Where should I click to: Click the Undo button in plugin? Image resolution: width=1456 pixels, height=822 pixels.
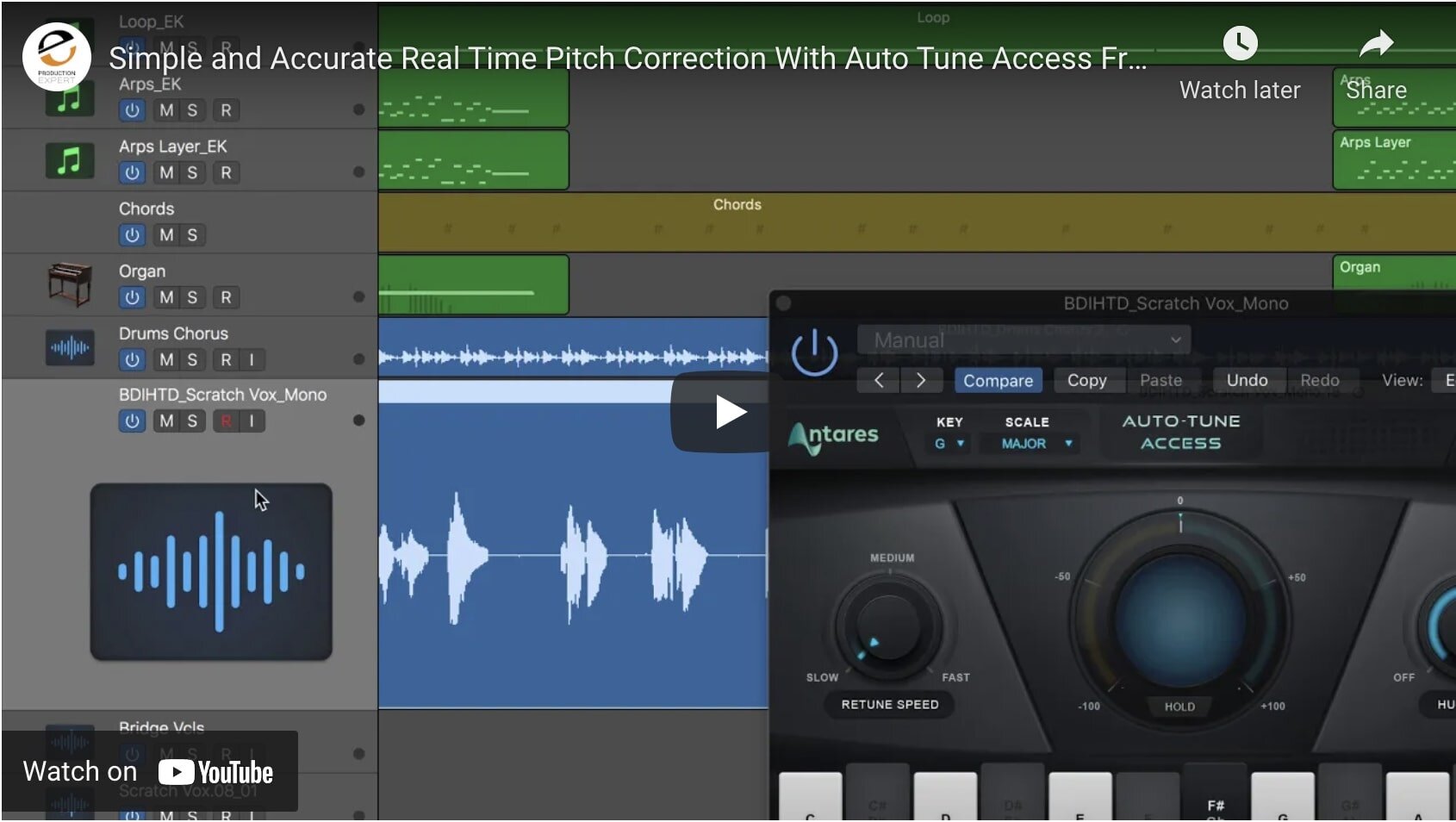pyautogui.click(x=1248, y=380)
